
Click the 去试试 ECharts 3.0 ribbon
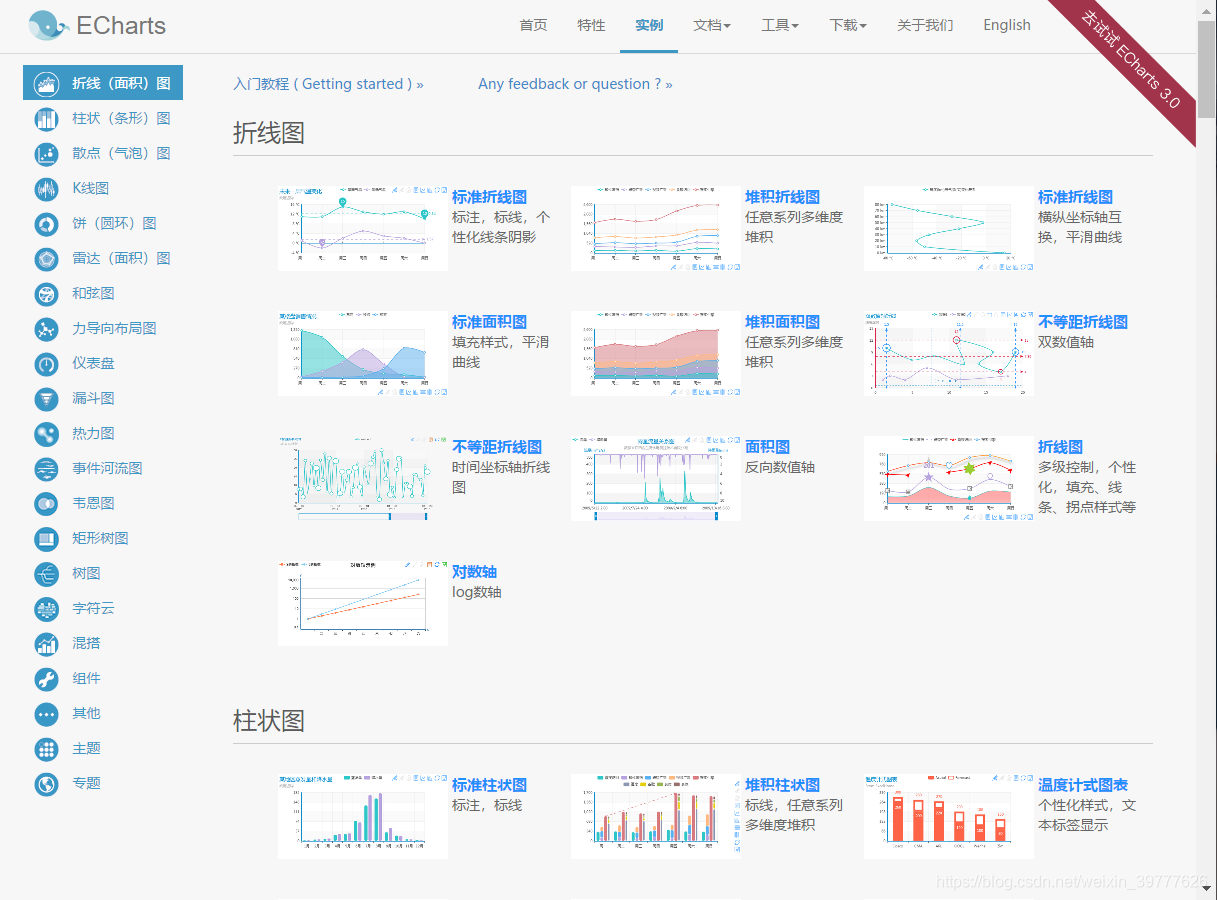tap(1130, 60)
